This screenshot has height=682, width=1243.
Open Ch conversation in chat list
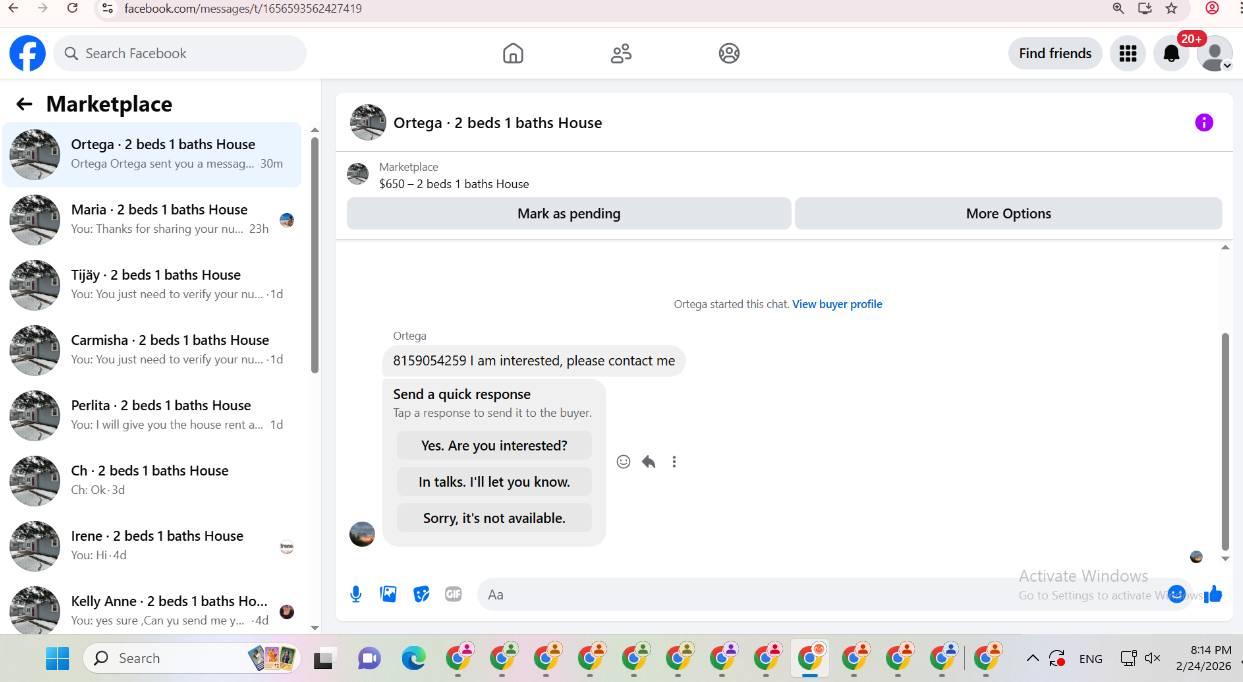[152, 480]
